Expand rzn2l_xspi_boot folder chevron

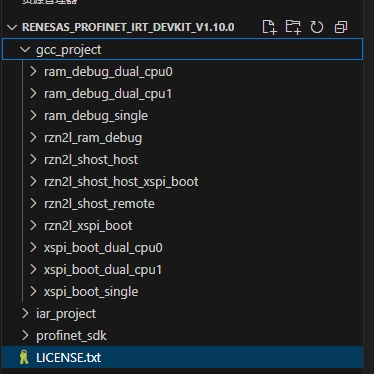[33, 225]
